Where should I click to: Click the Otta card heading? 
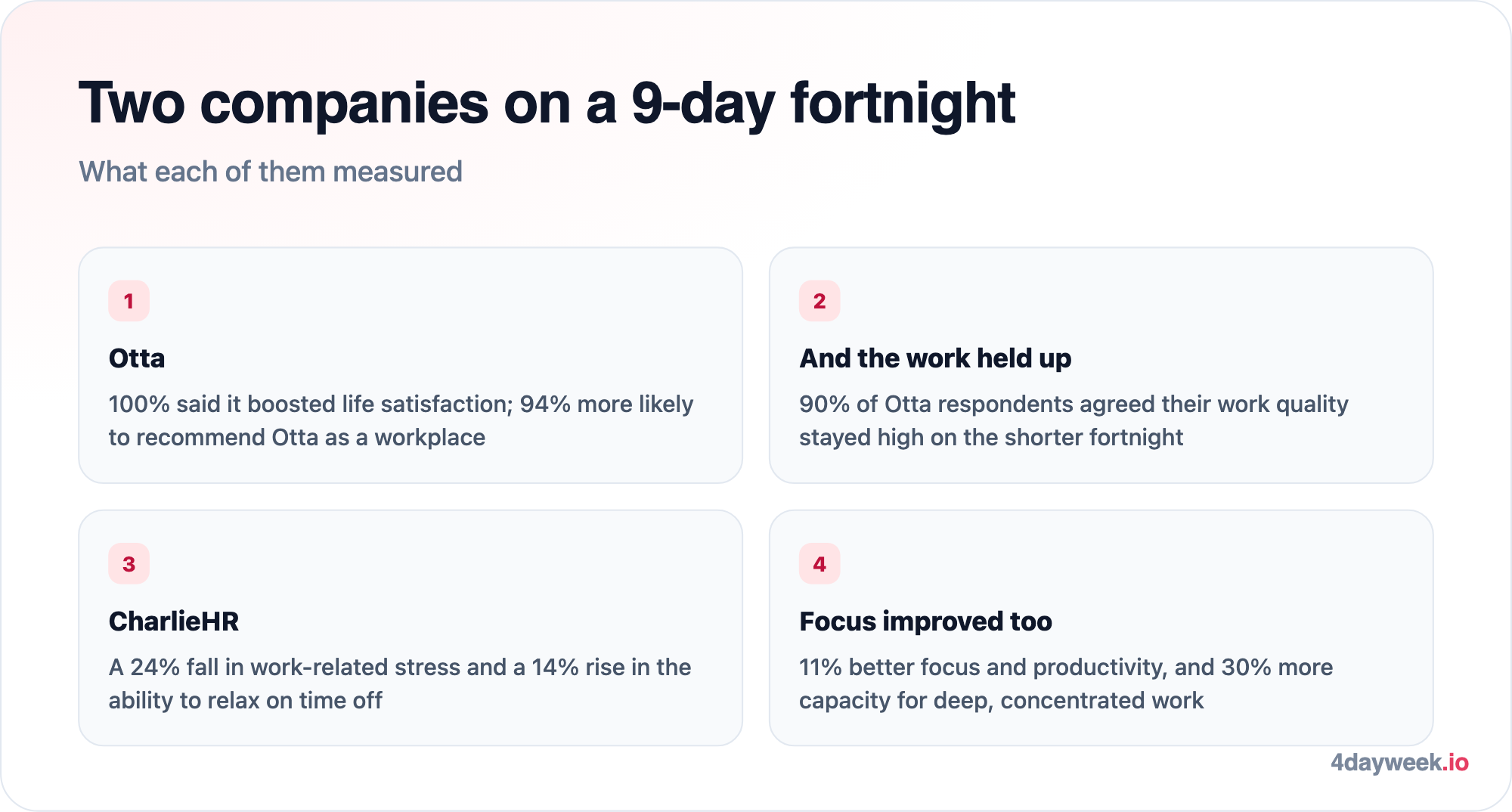coord(137,358)
